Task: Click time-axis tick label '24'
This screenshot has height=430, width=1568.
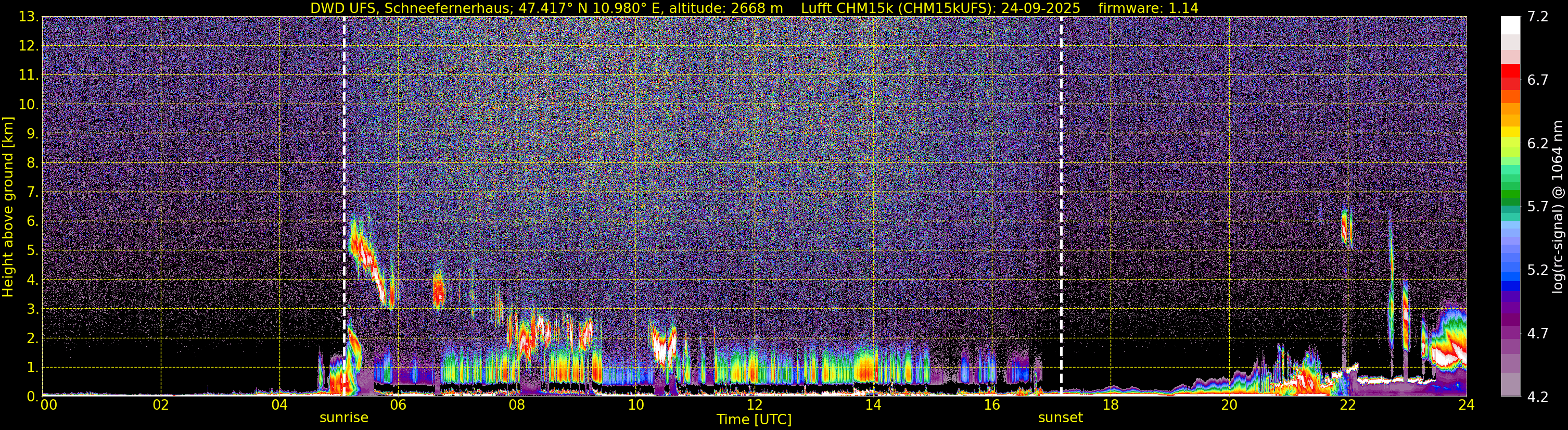Action: 1467,406
